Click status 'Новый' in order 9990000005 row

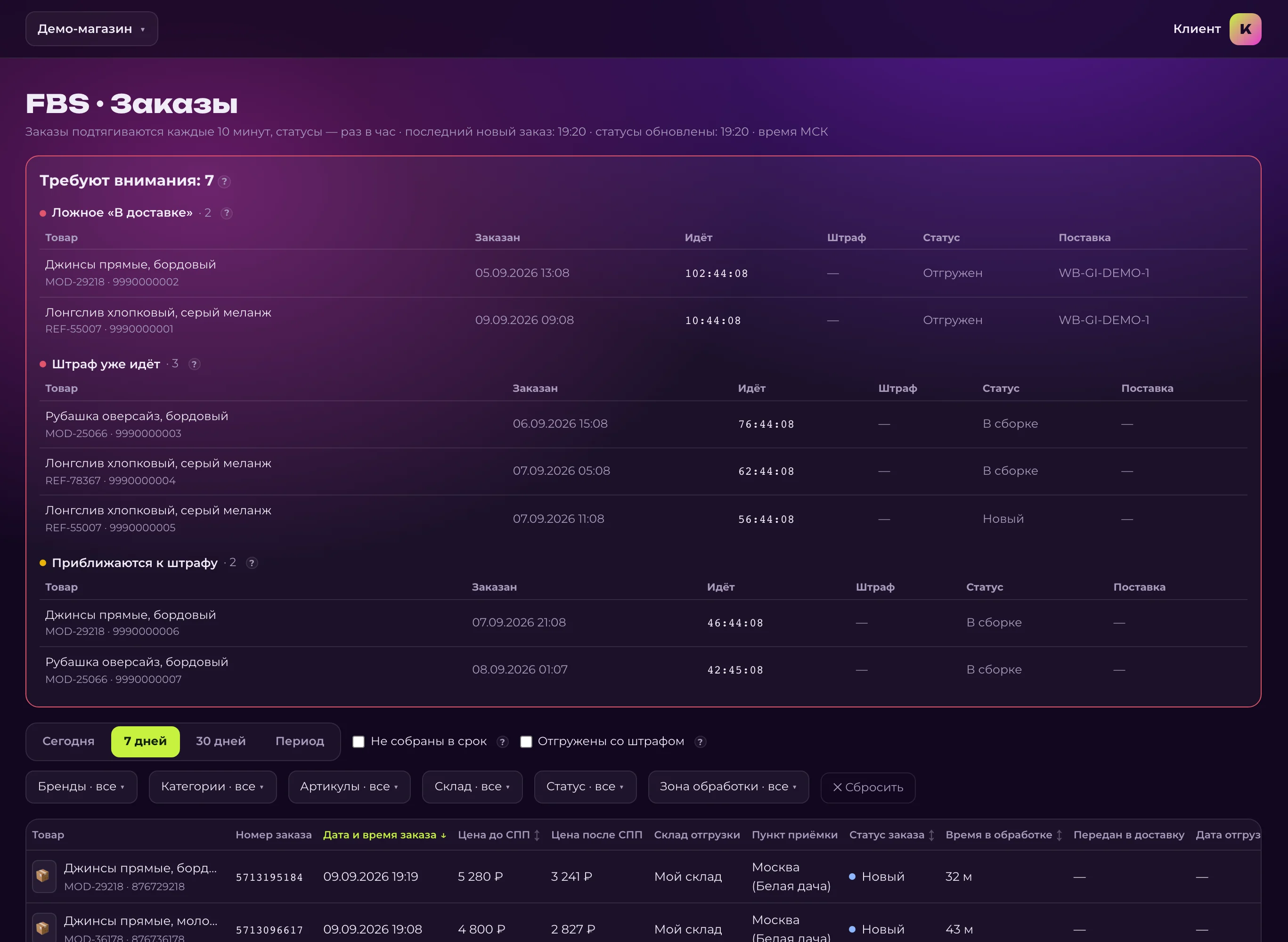click(1003, 519)
